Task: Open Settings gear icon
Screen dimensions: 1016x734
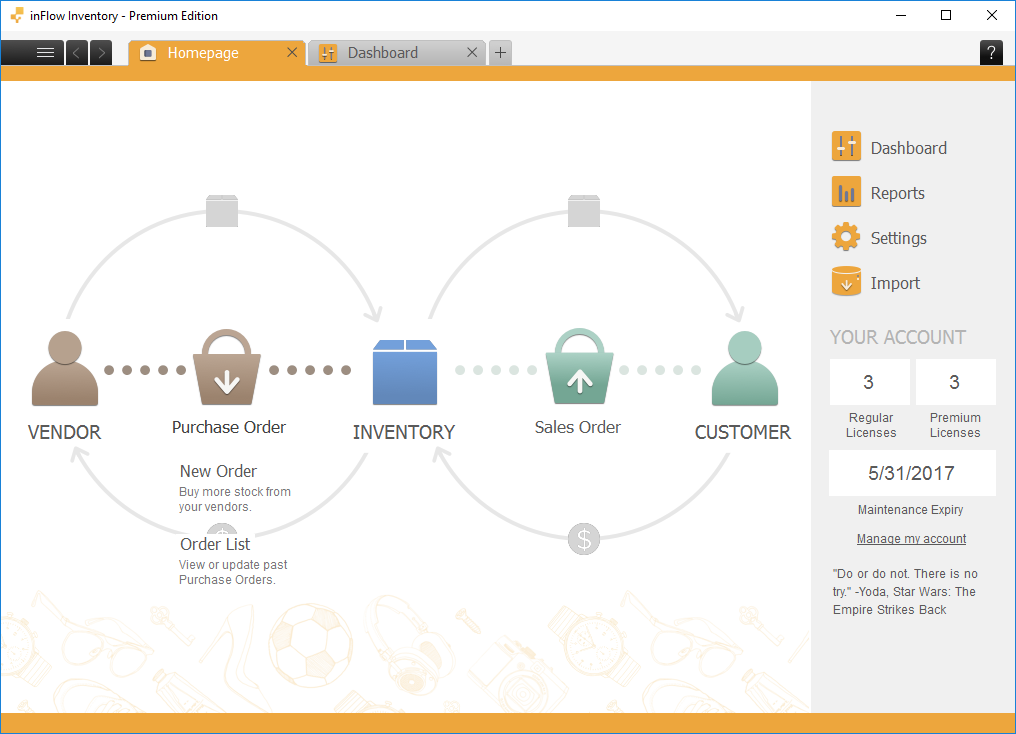Action: click(x=846, y=237)
